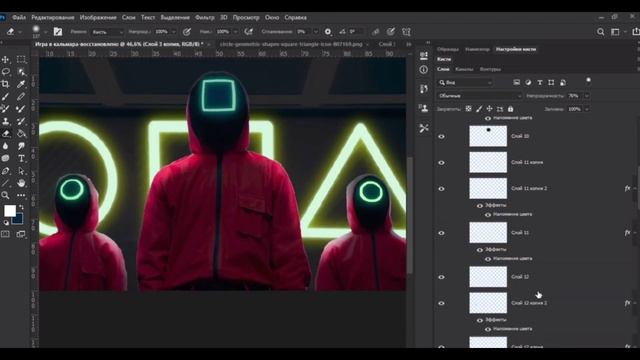This screenshot has width=640, height=360.
Task: Select the Brush tool in left toolbar
Action: 5,97
